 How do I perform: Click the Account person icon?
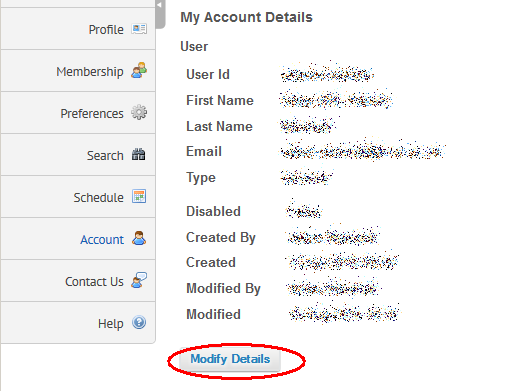[139, 238]
